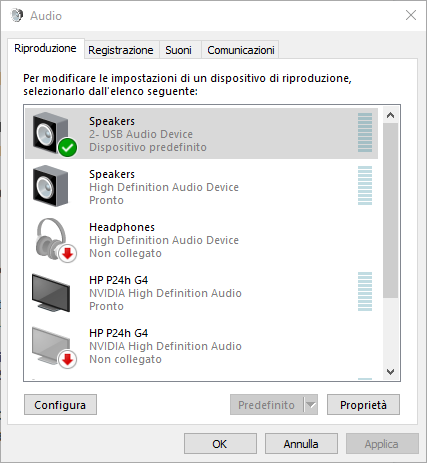Click the red arrow badge on Headphones
This screenshot has height=463, width=427.
(68, 254)
